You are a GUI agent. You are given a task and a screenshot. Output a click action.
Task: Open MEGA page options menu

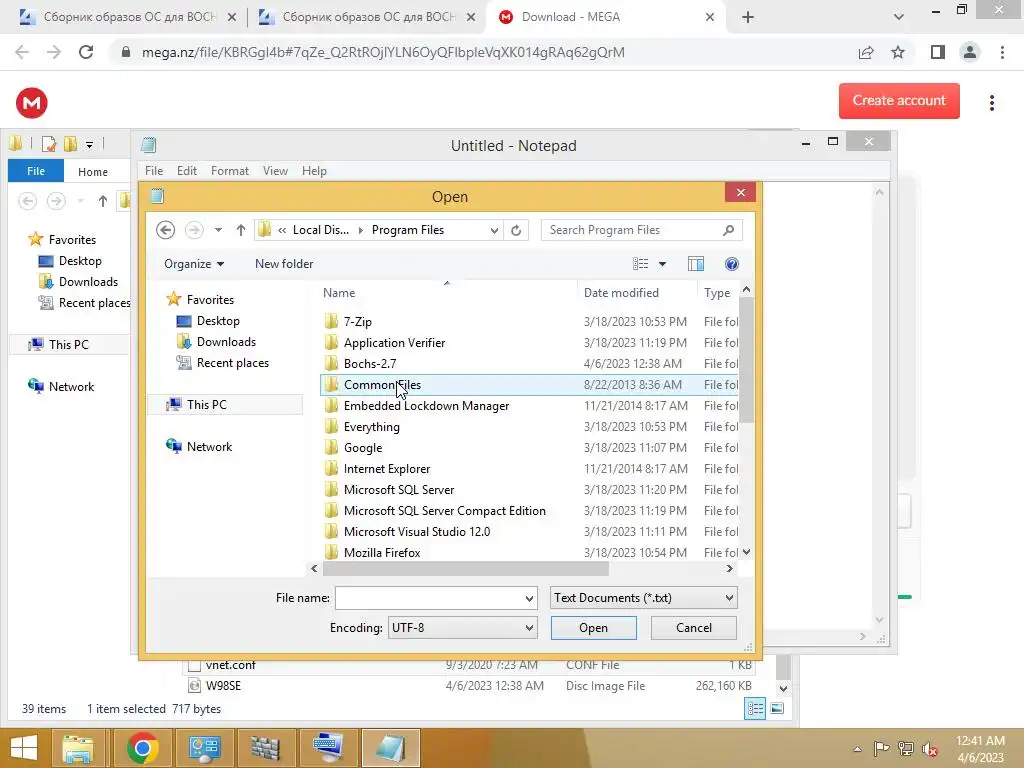[991, 103]
